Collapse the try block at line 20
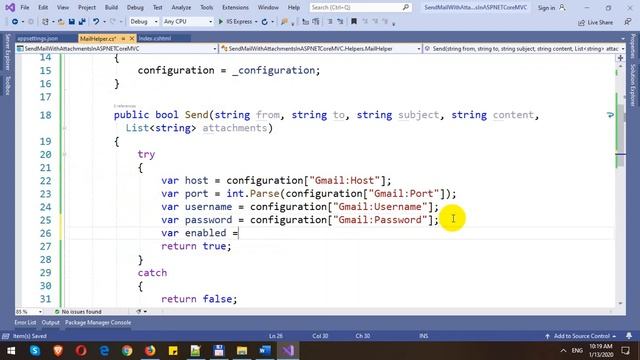This screenshot has width=640, height=360. 64,154
